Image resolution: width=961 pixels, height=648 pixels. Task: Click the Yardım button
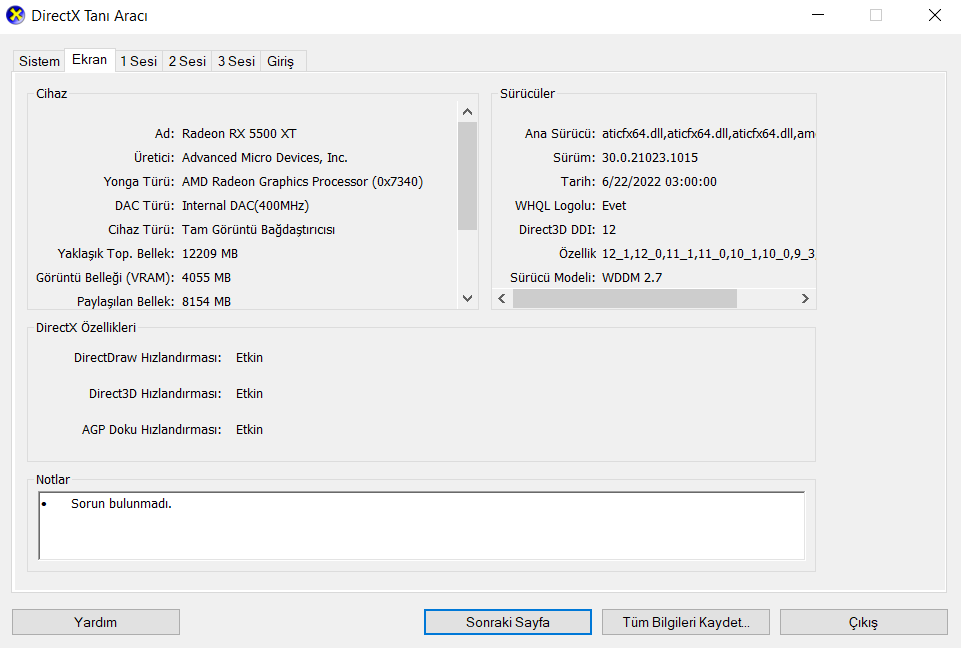coord(96,622)
